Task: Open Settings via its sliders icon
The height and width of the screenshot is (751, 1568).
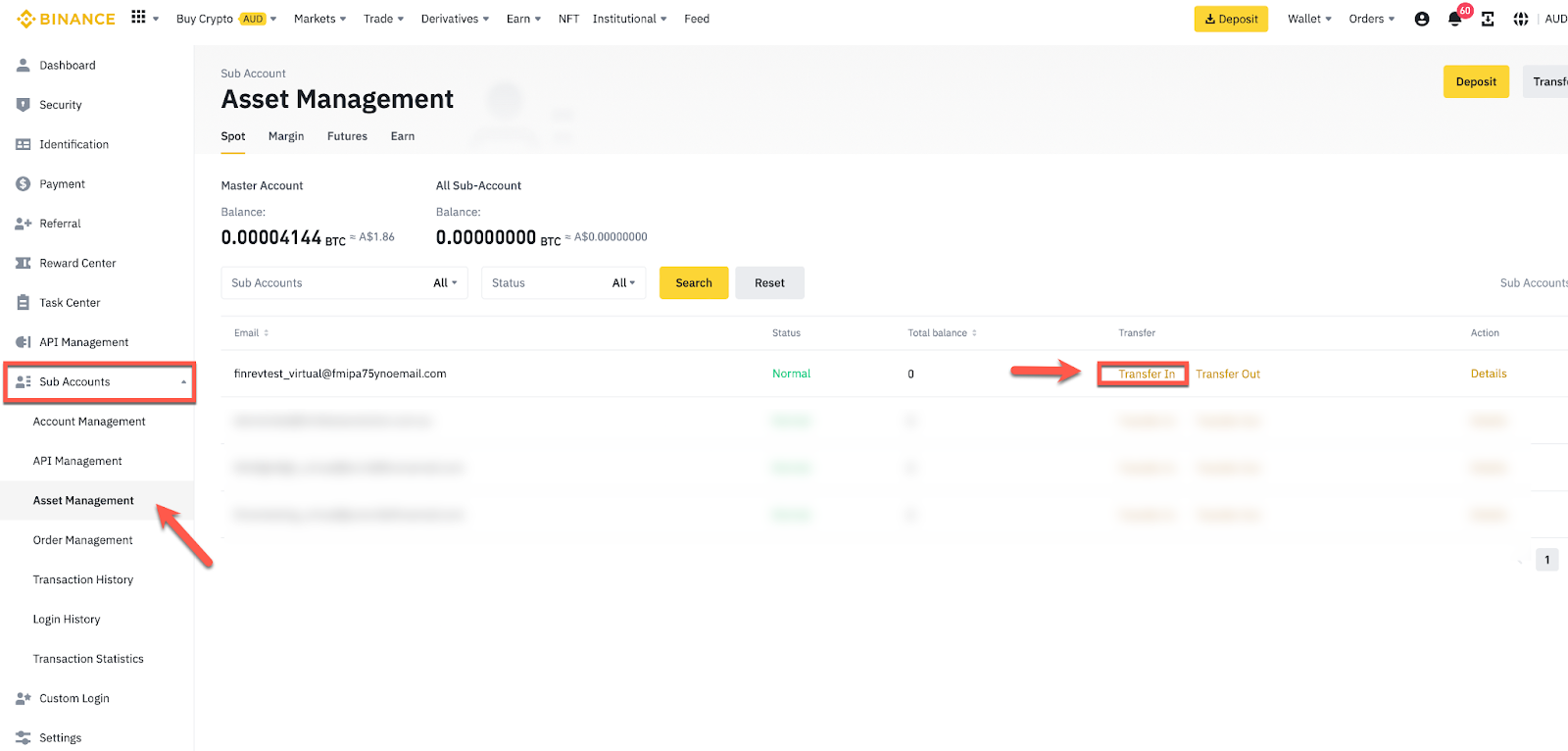Action: 24,738
